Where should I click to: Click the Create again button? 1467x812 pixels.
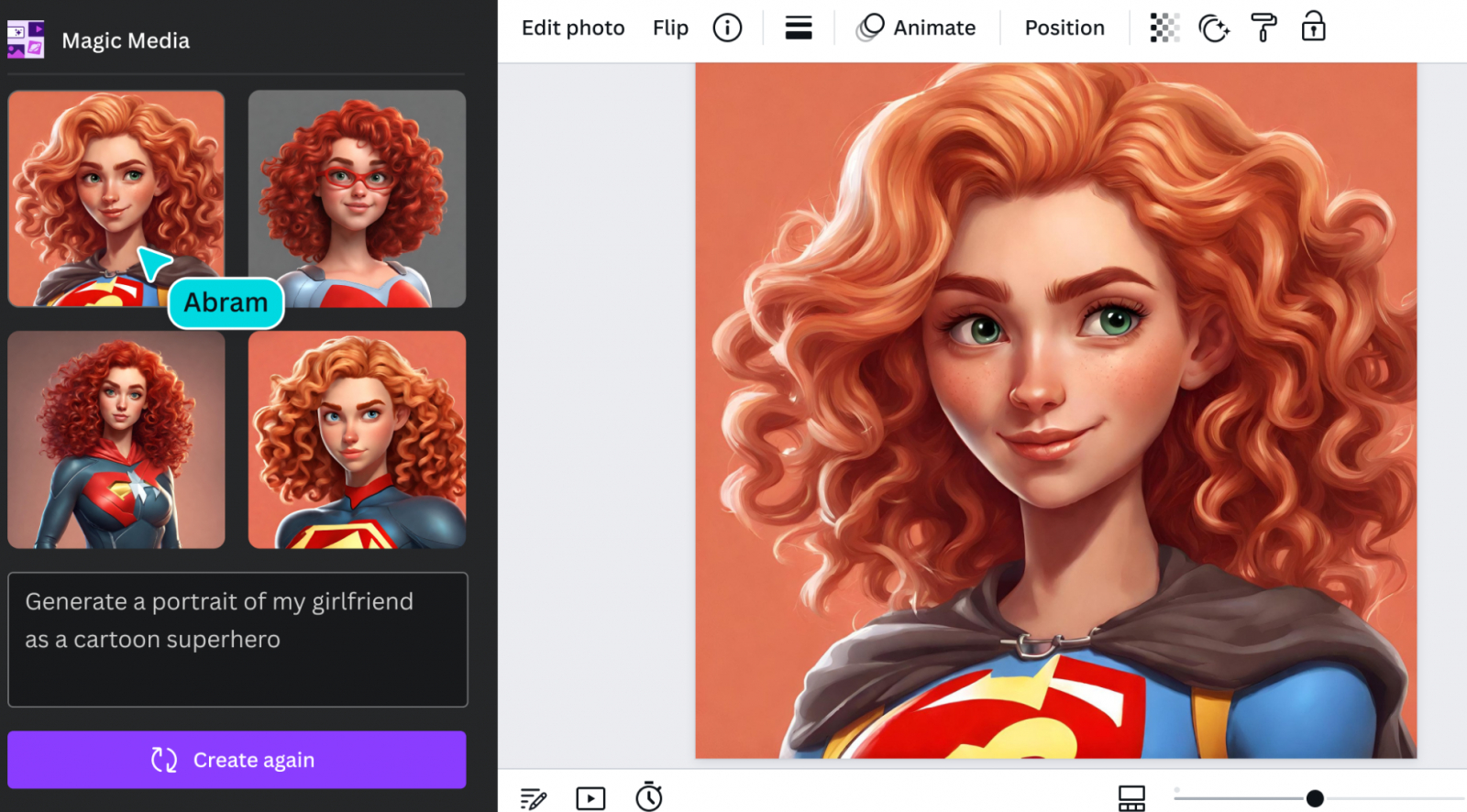tap(237, 760)
